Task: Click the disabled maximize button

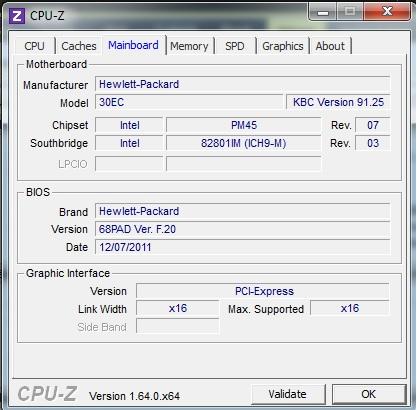Action: tap(350, 12)
